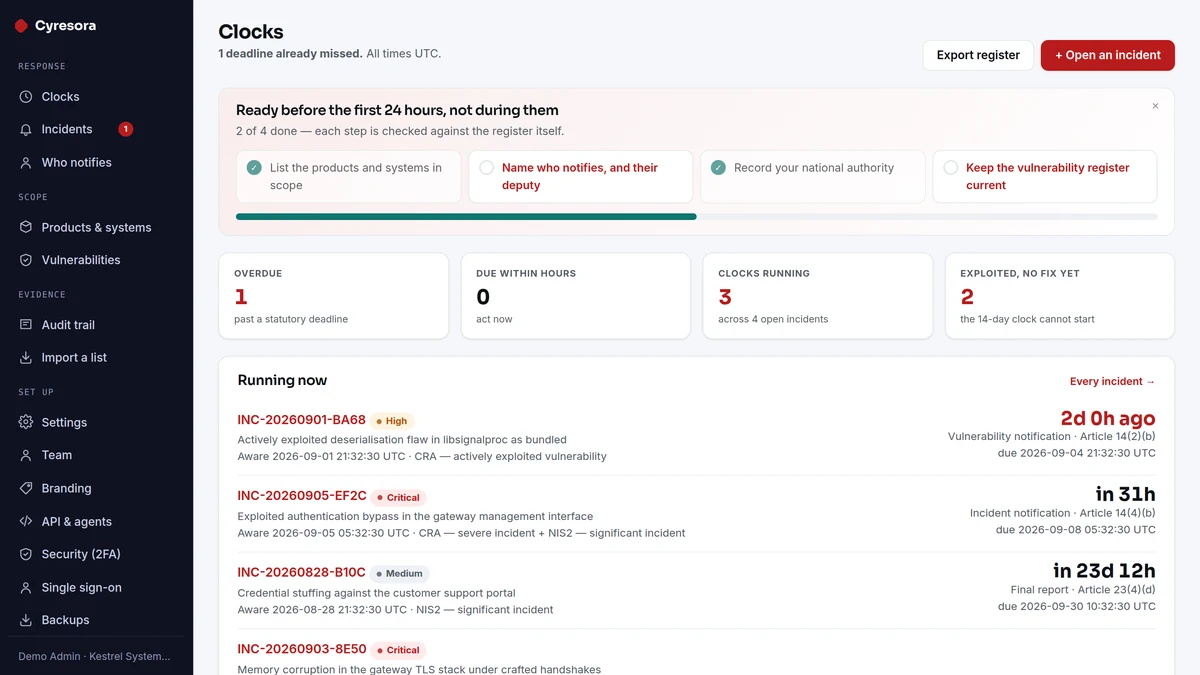The image size is (1200, 675).
Task: Click the Settings gear icon
Action: click(x=26, y=422)
